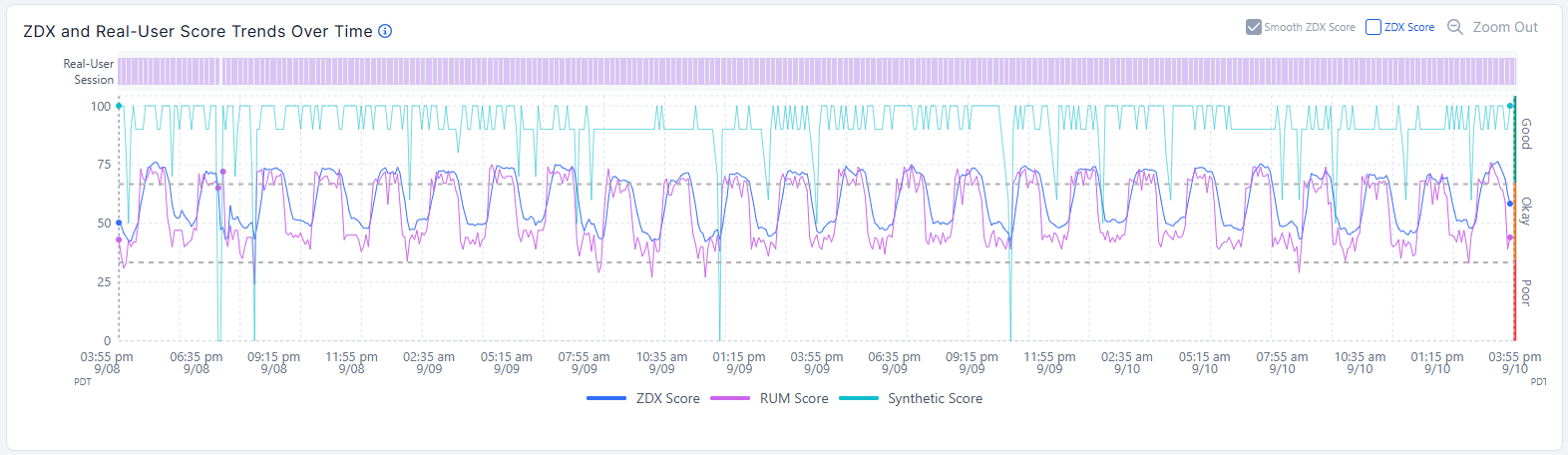The width and height of the screenshot is (1568, 455).
Task: Click the '11:55 pm 9/08' axis label
Action: click(x=351, y=362)
